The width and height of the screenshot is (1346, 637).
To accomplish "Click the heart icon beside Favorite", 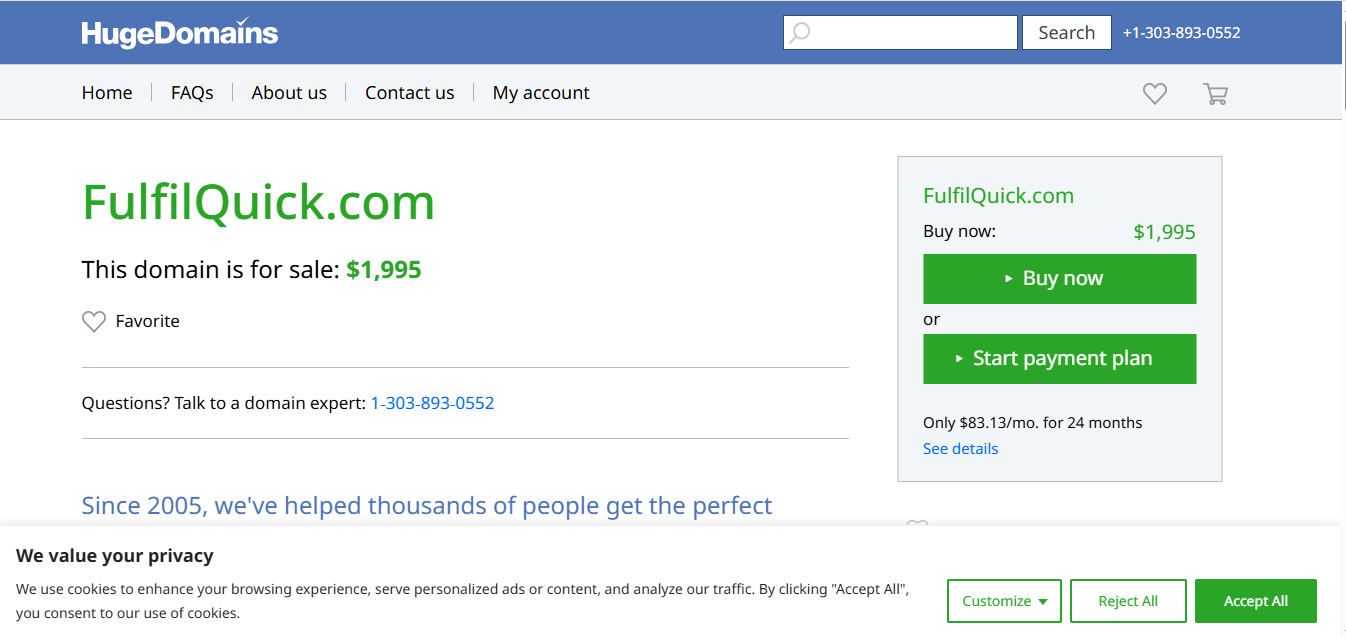I will (93, 322).
